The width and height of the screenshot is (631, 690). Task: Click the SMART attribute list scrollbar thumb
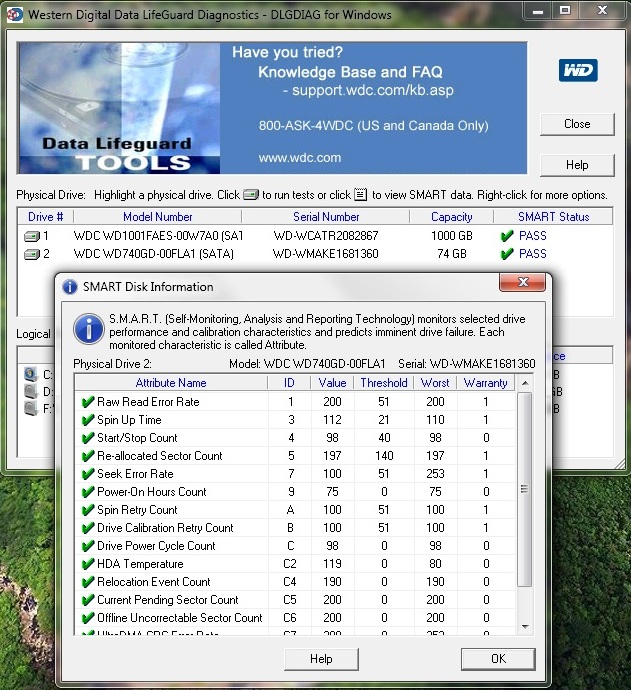point(525,489)
